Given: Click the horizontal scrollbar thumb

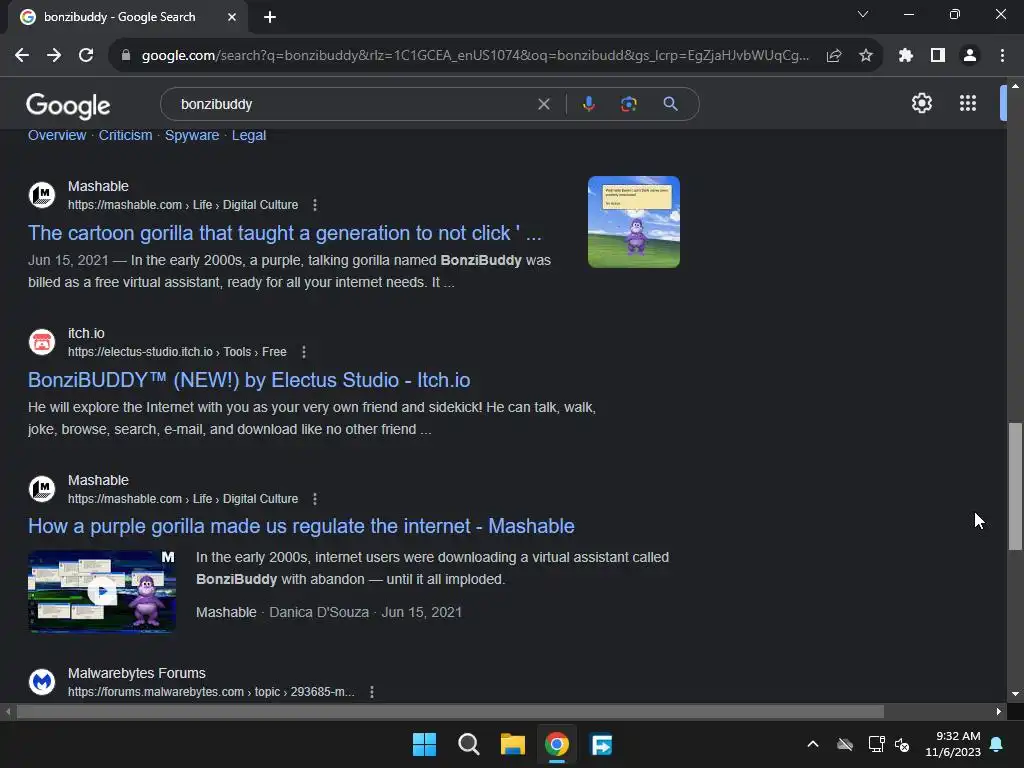Looking at the screenshot, I should [x=450, y=711].
